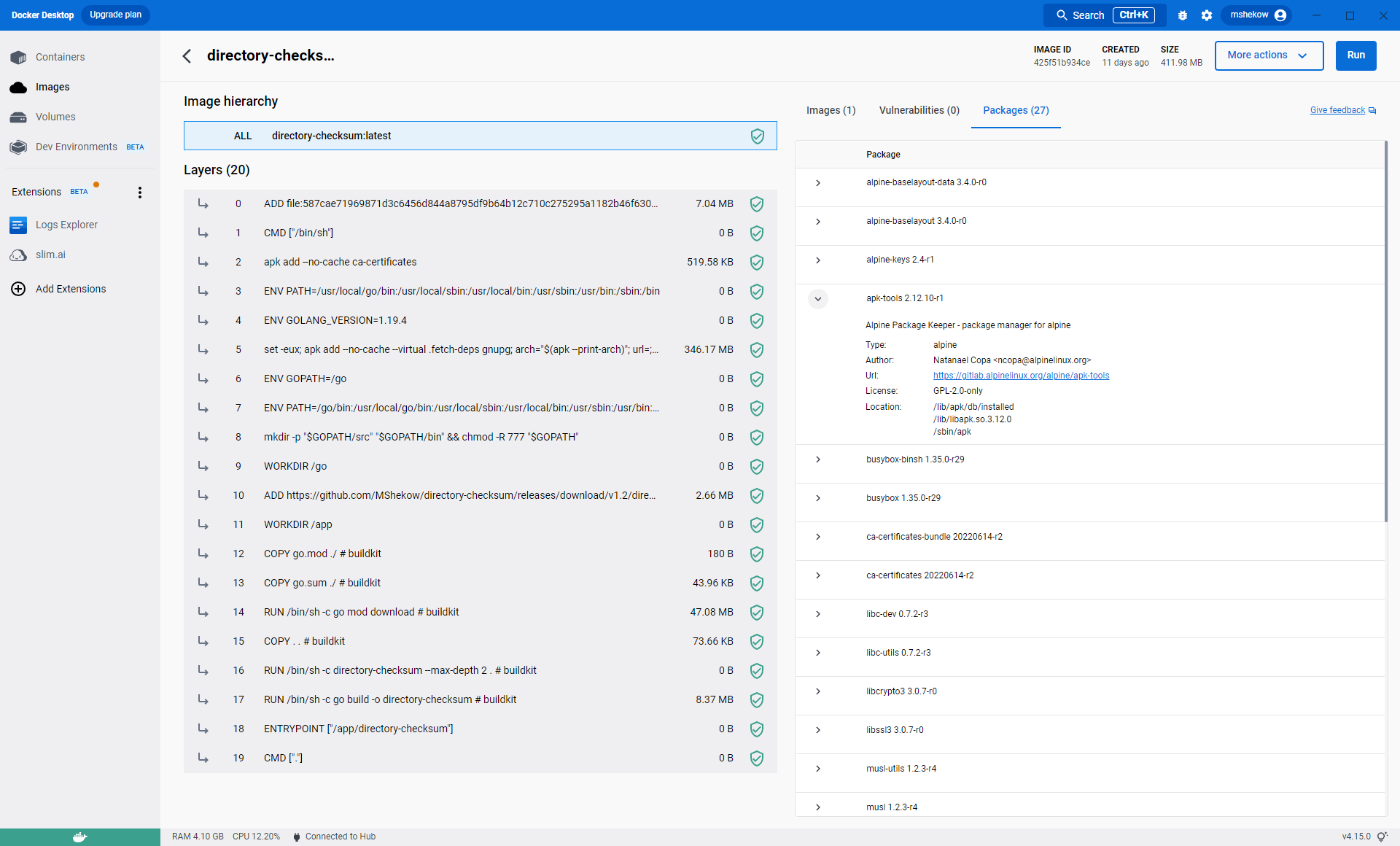Expand the alpine-keys 2.4-r1 package
The image size is (1400, 846).
[818, 260]
